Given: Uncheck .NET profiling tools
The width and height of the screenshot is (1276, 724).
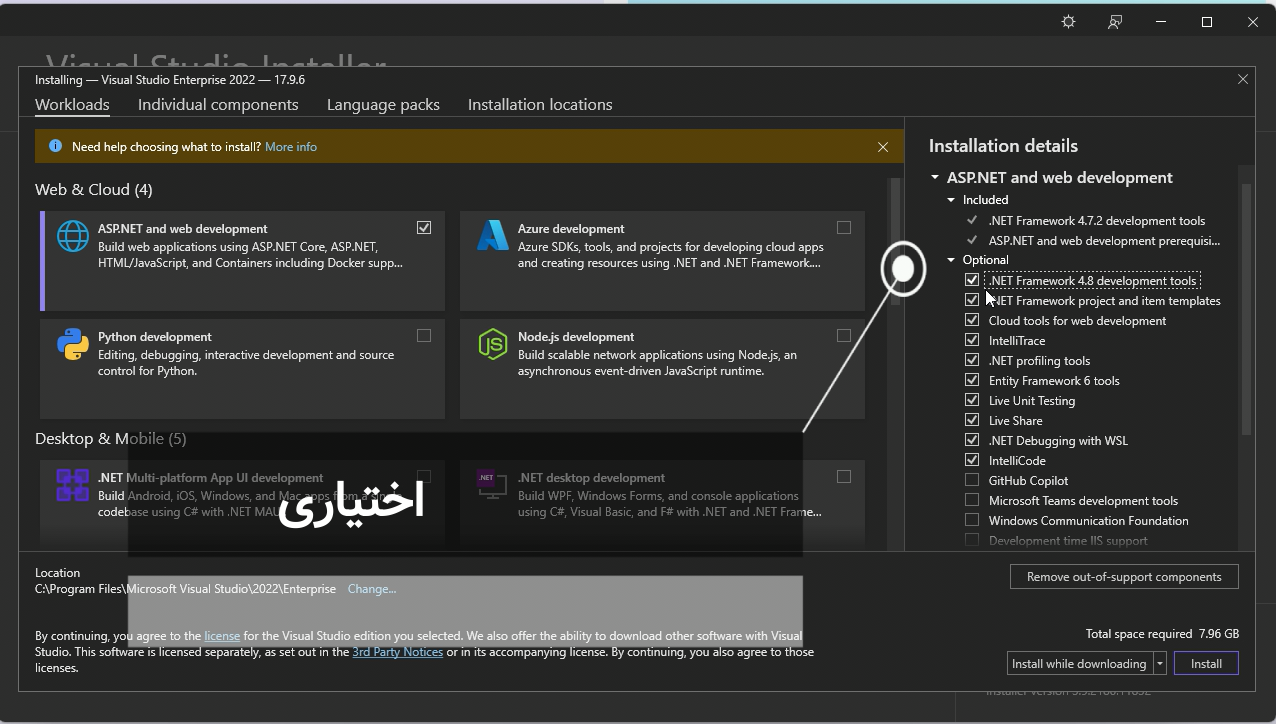Looking at the screenshot, I should point(972,360).
